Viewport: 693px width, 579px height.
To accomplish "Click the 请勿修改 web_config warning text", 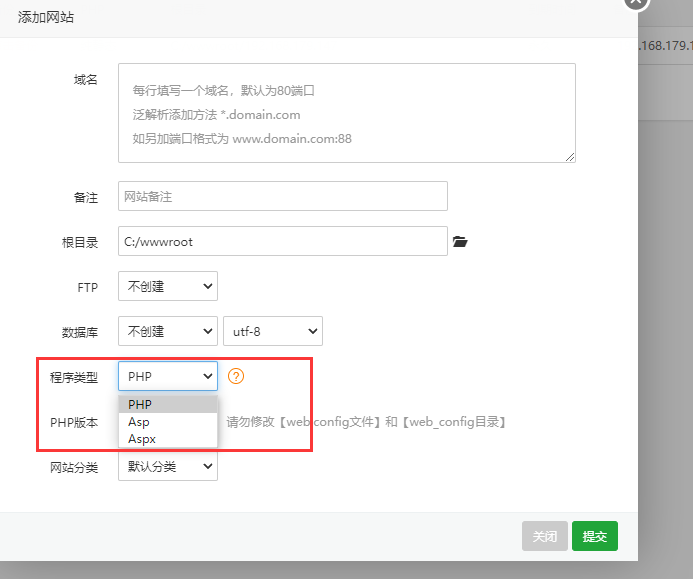I will click(367, 422).
